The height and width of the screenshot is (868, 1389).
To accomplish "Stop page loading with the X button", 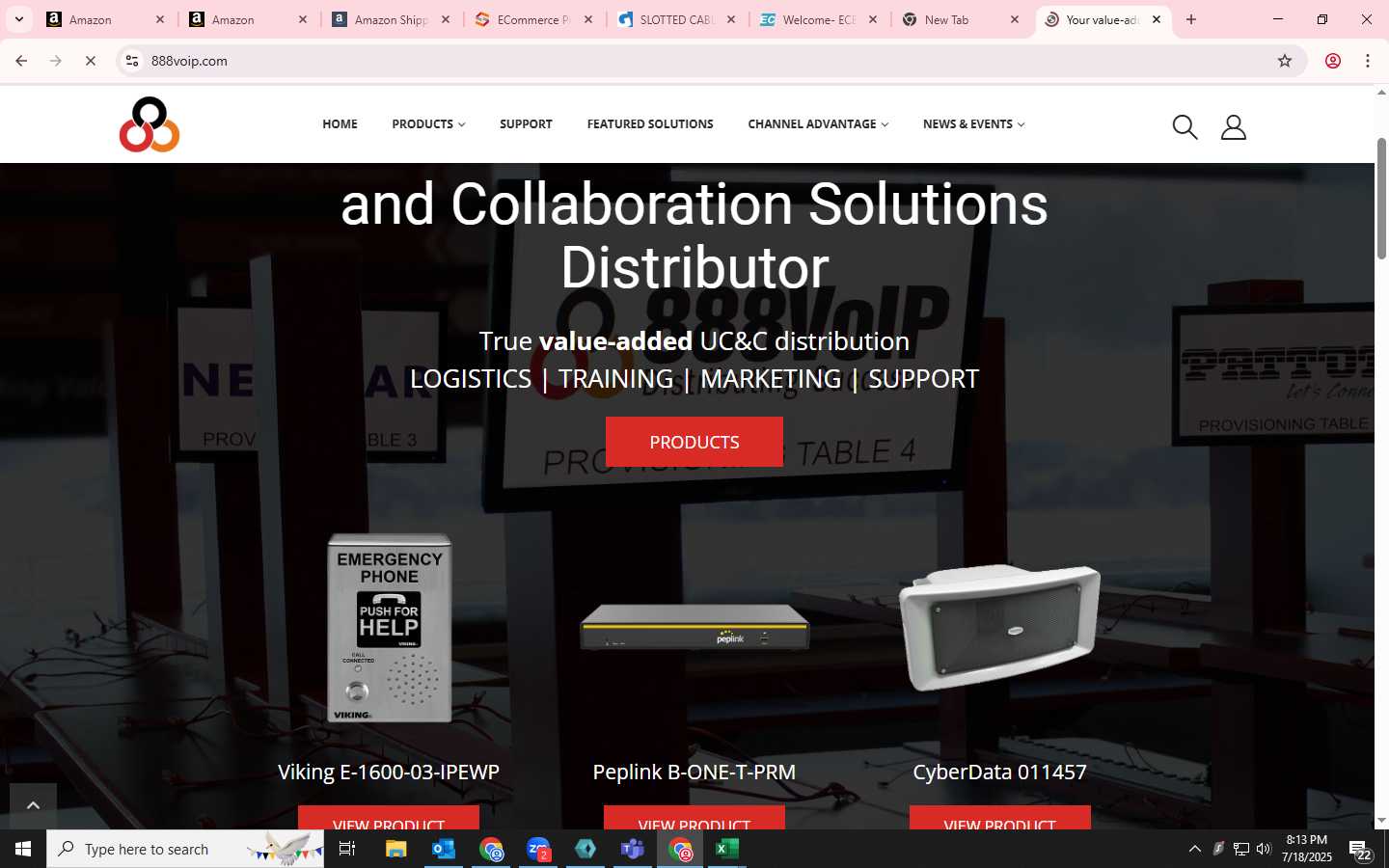I will (91, 61).
